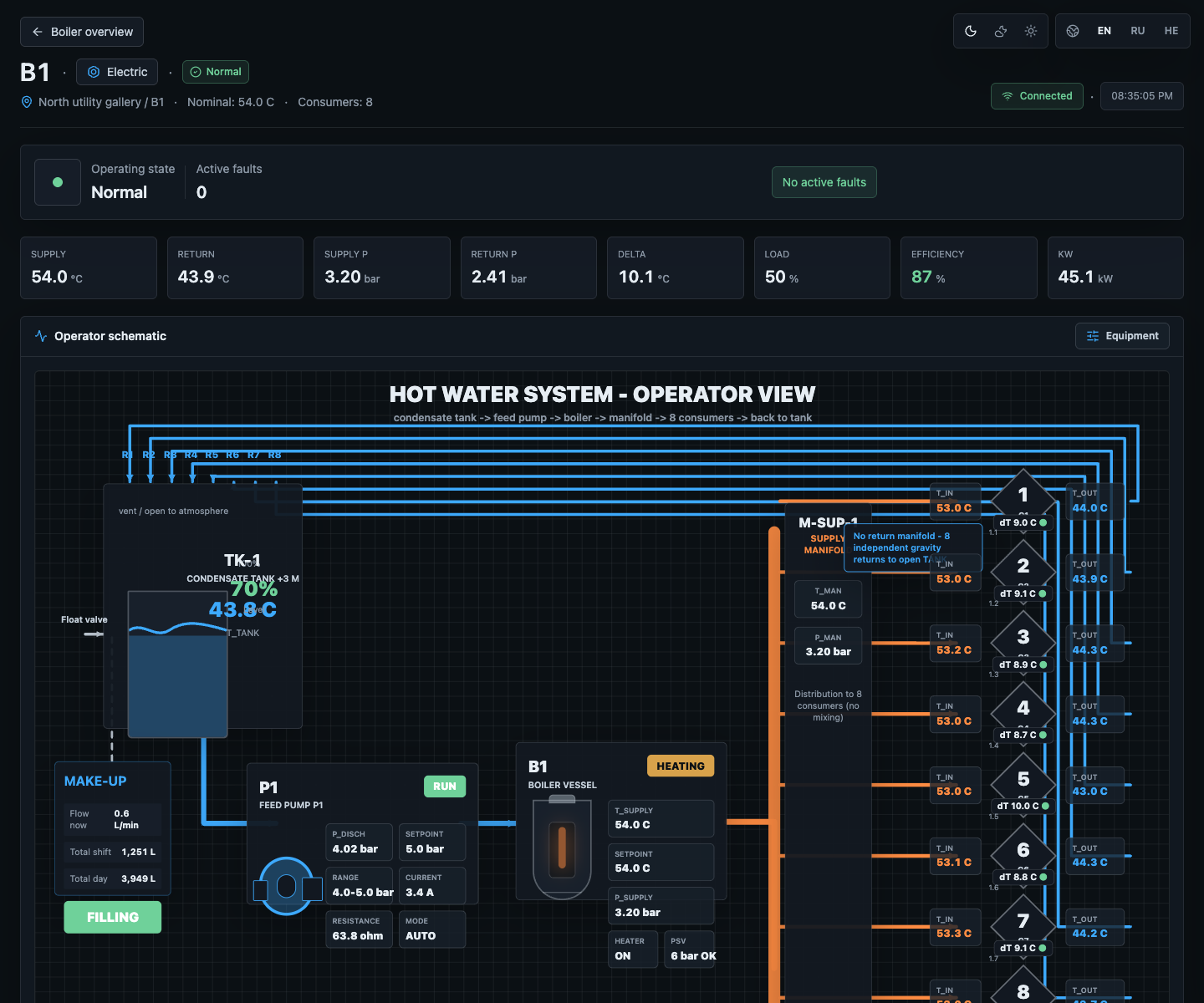The image size is (1204, 1003).
Task: Select the RETURN P 2.41 bar card
Action: (x=528, y=267)
